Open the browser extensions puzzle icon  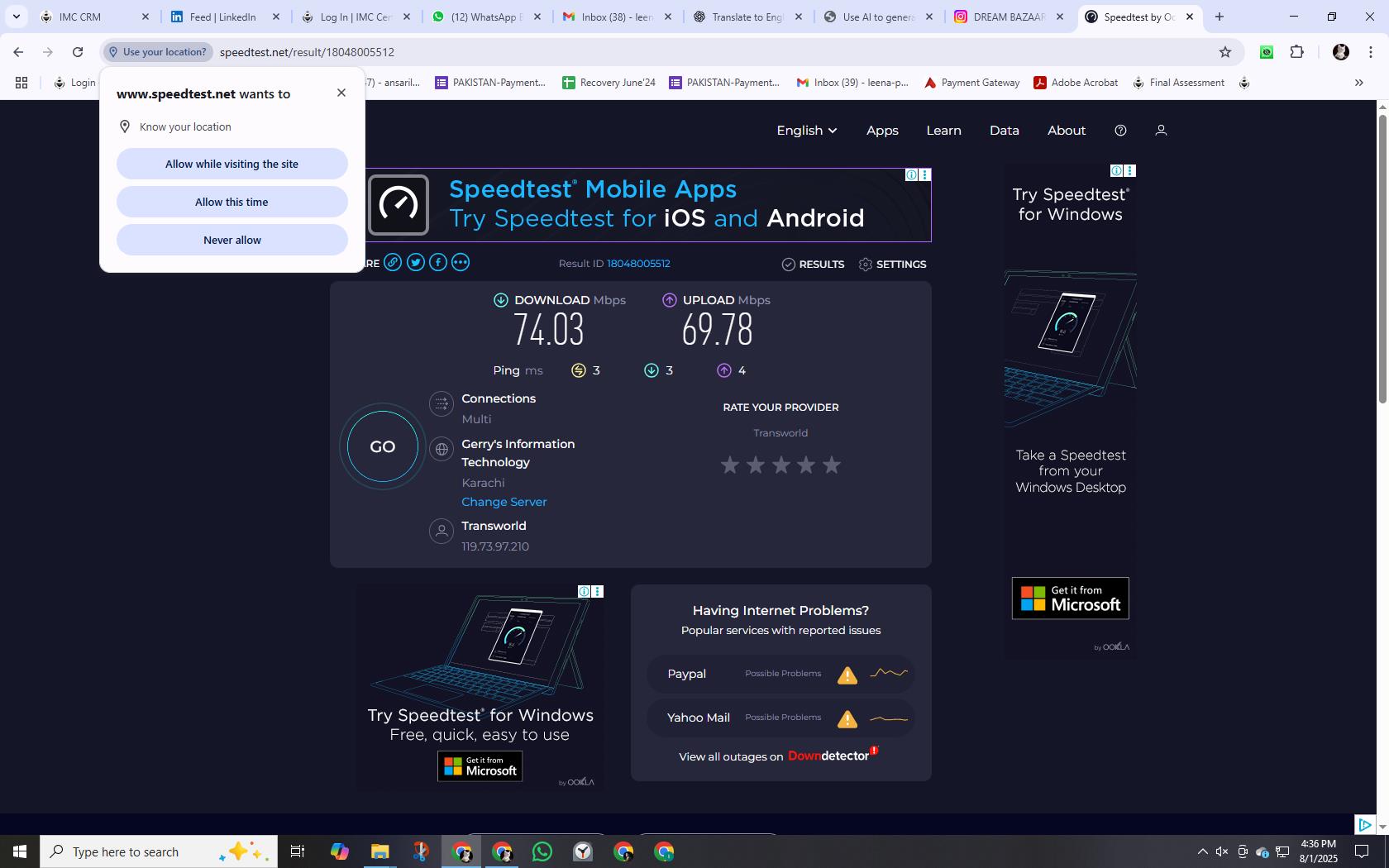[x=1296, y=52]
